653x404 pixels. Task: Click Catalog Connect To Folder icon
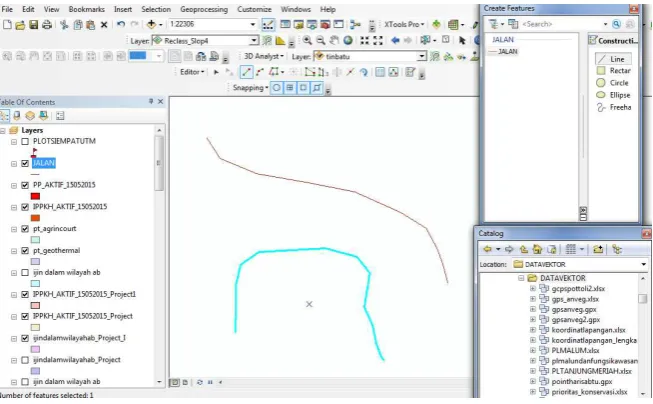click(598, 249)
